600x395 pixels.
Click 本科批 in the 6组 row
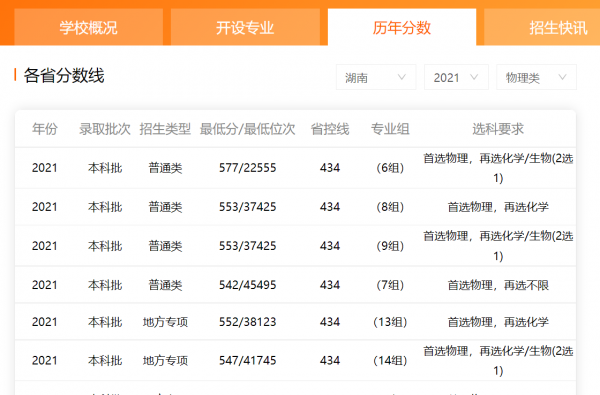[x=105, y=168]
